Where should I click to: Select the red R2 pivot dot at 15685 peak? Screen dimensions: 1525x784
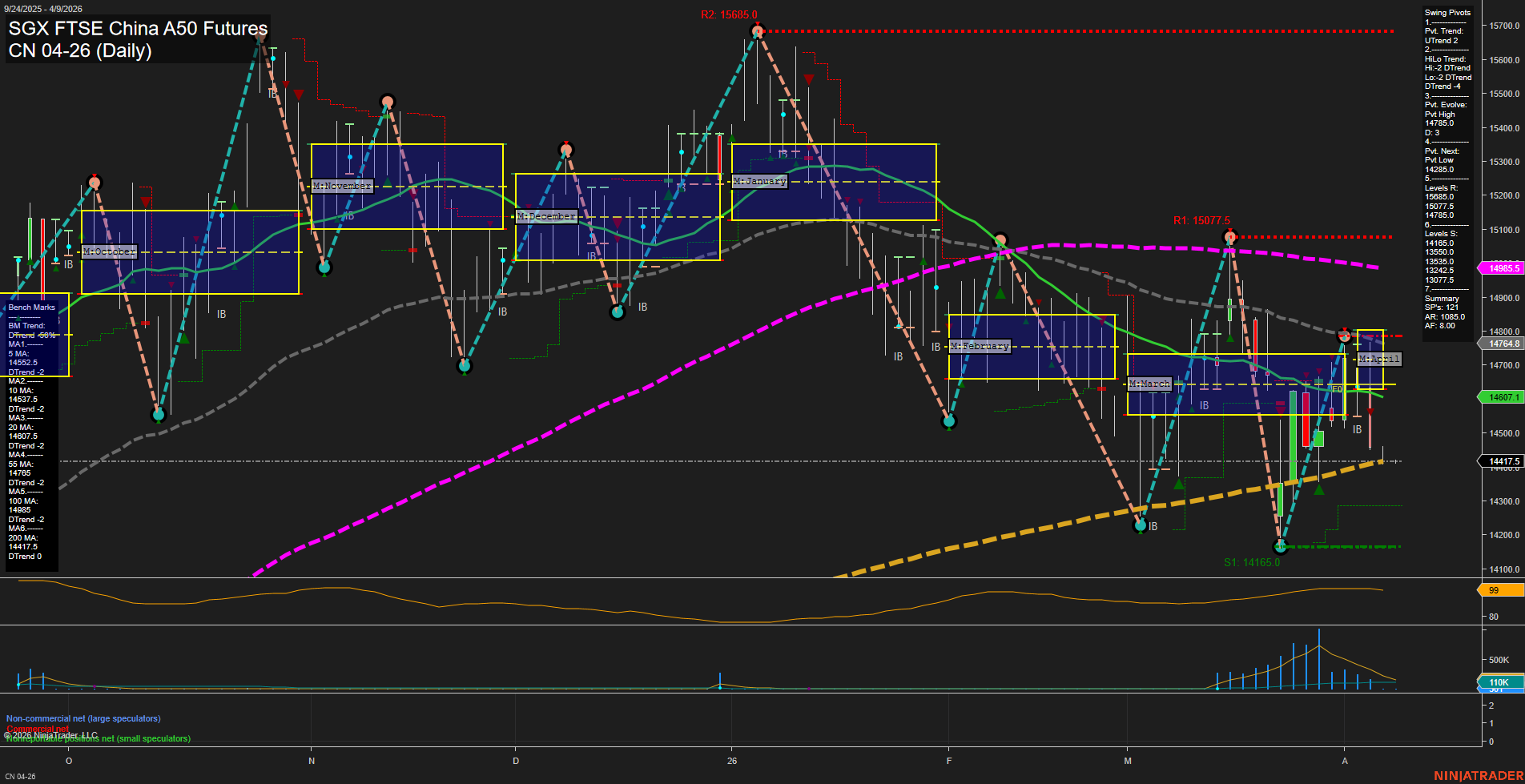coord(756,30)
